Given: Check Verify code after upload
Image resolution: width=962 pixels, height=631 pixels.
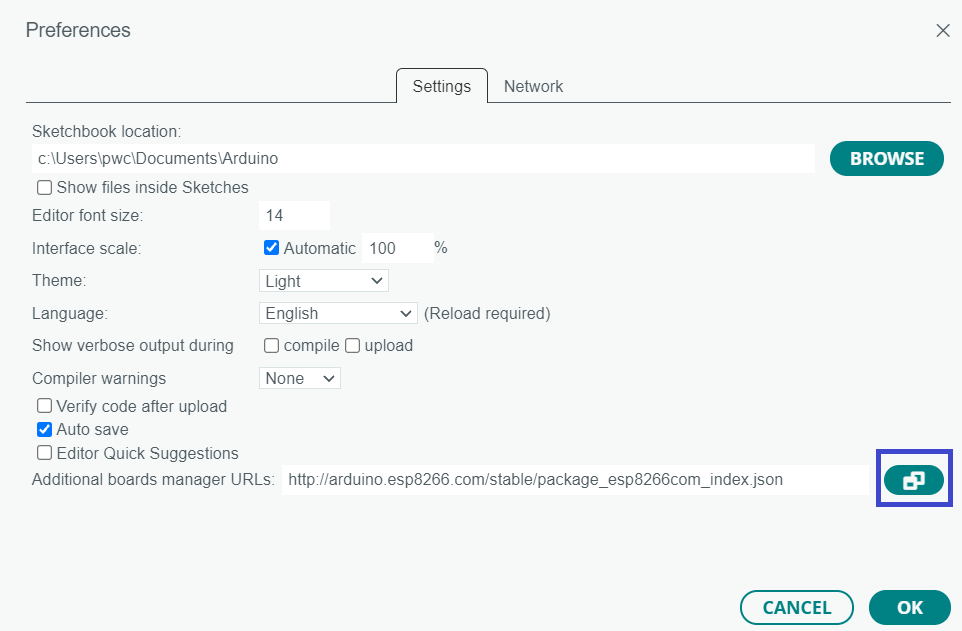Looking at the screenshot, I should 44,406.
